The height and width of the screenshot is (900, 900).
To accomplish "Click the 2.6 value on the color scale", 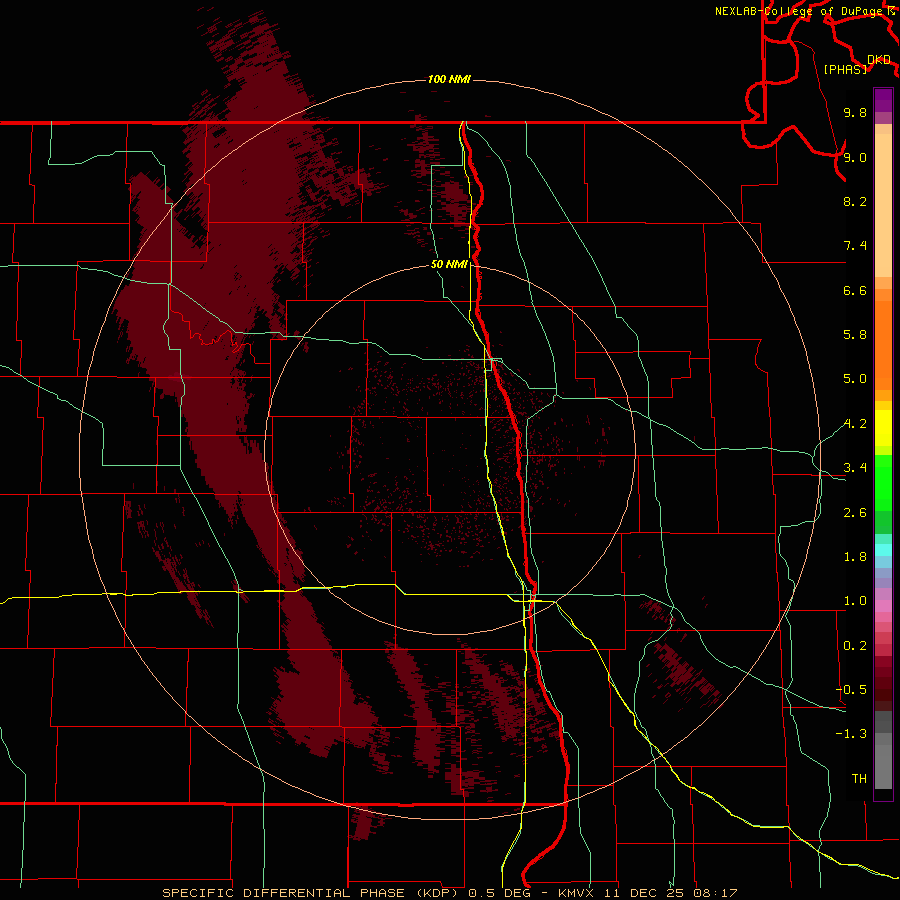I will pyautogui.click(x=855, y=513).
